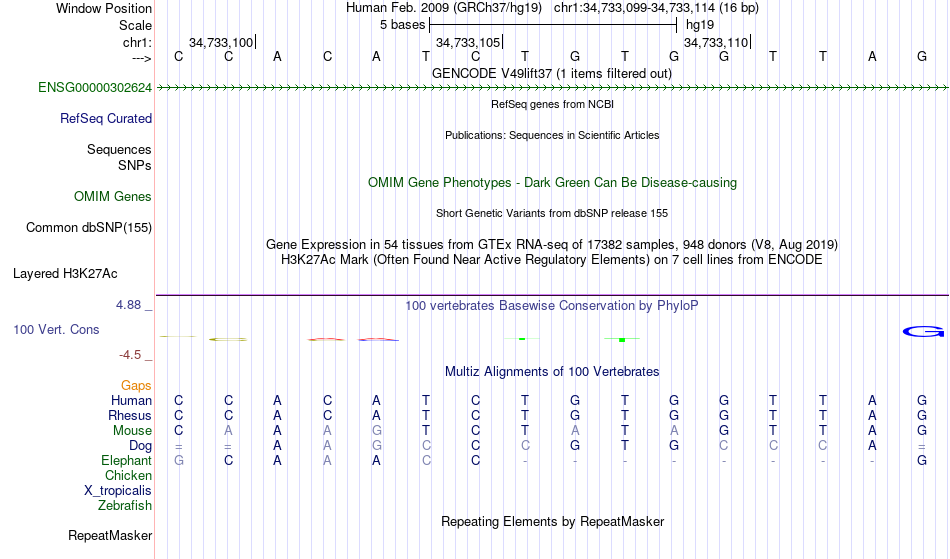Image resolution: width=950 pixels, height=559 pixels.
Task: Click the only T in the Dog row
Action: pyautogui.click(x=624, y=446)
